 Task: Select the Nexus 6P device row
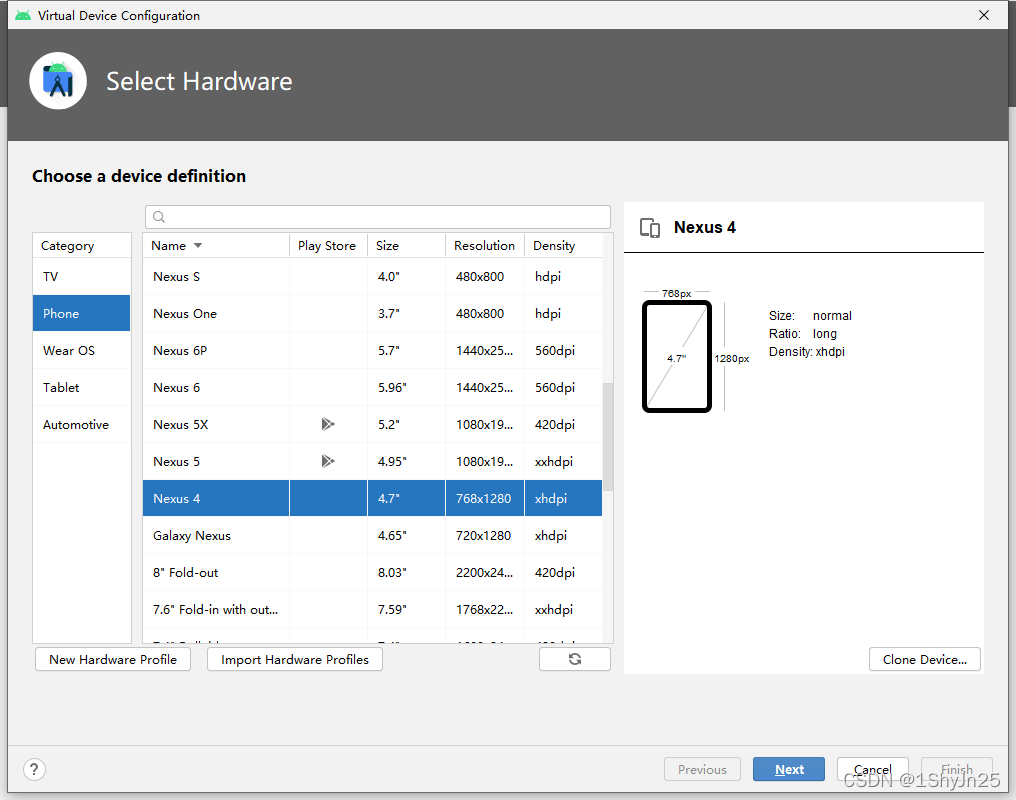[373, 350]
